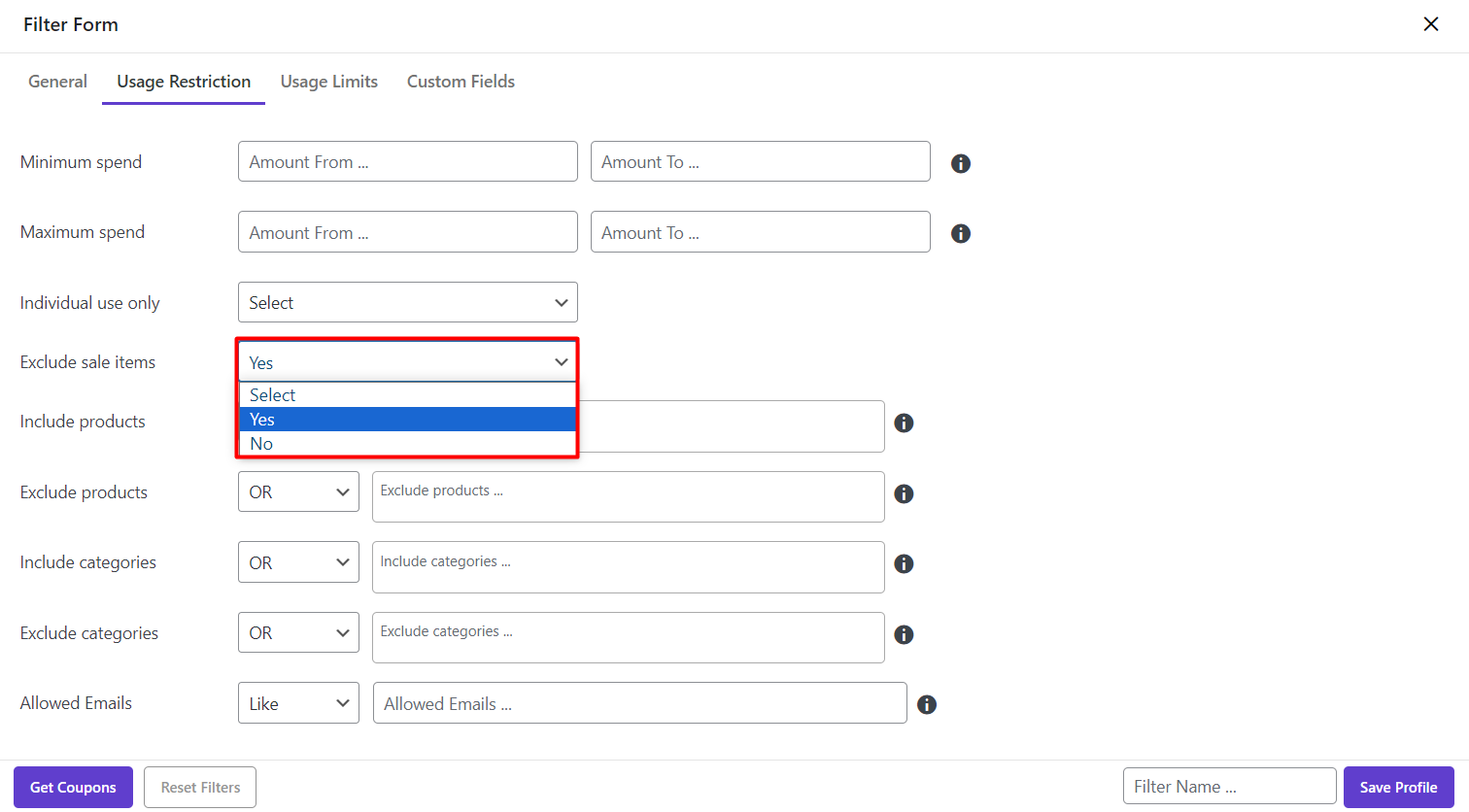Go to the Custom Fields tab
This screenshot has width=1469, height=812.
pos(461,82)
